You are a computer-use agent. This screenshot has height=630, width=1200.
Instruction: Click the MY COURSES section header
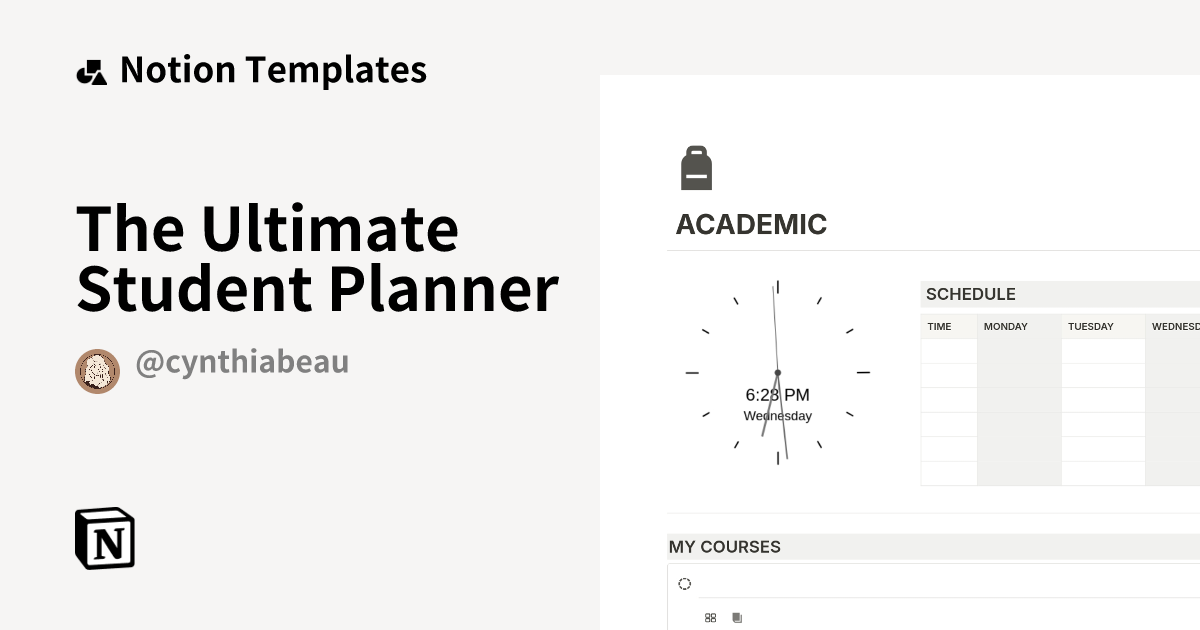[x=724, y=547]
